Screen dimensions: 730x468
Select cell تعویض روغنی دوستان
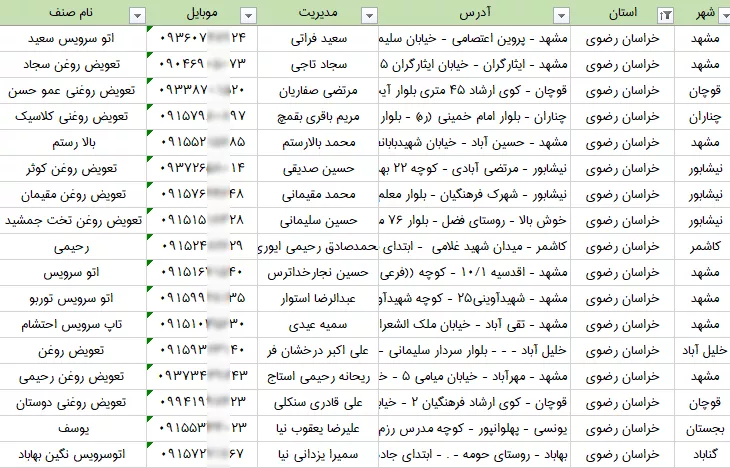pos(73,403)
